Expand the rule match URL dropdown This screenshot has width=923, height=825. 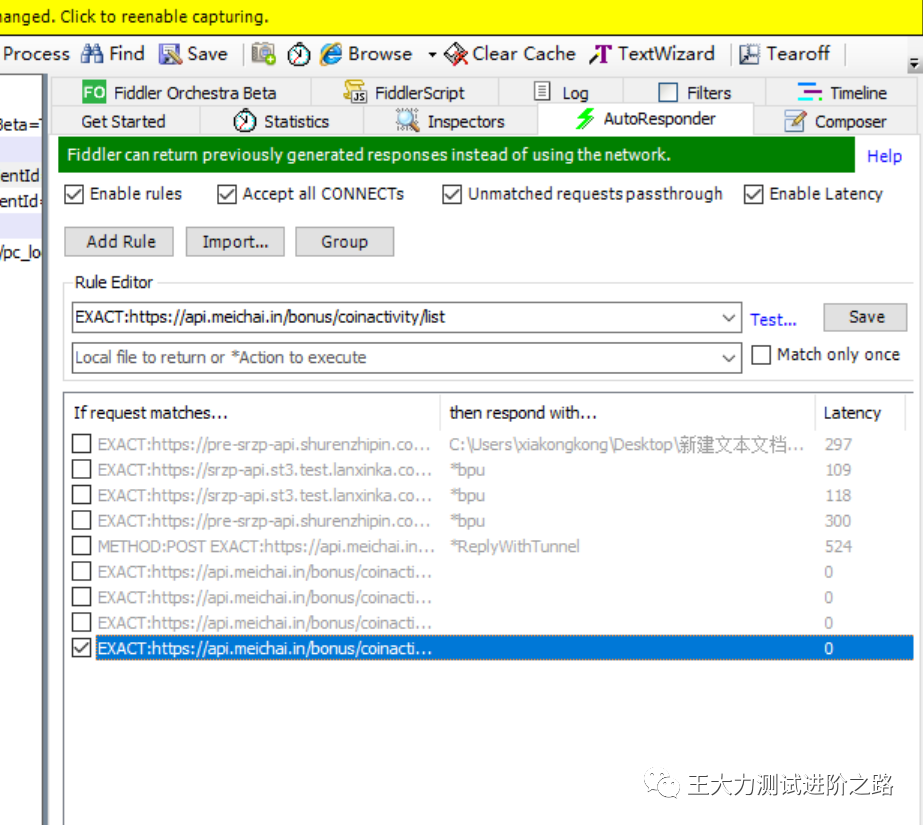click(x=729, y=318)
